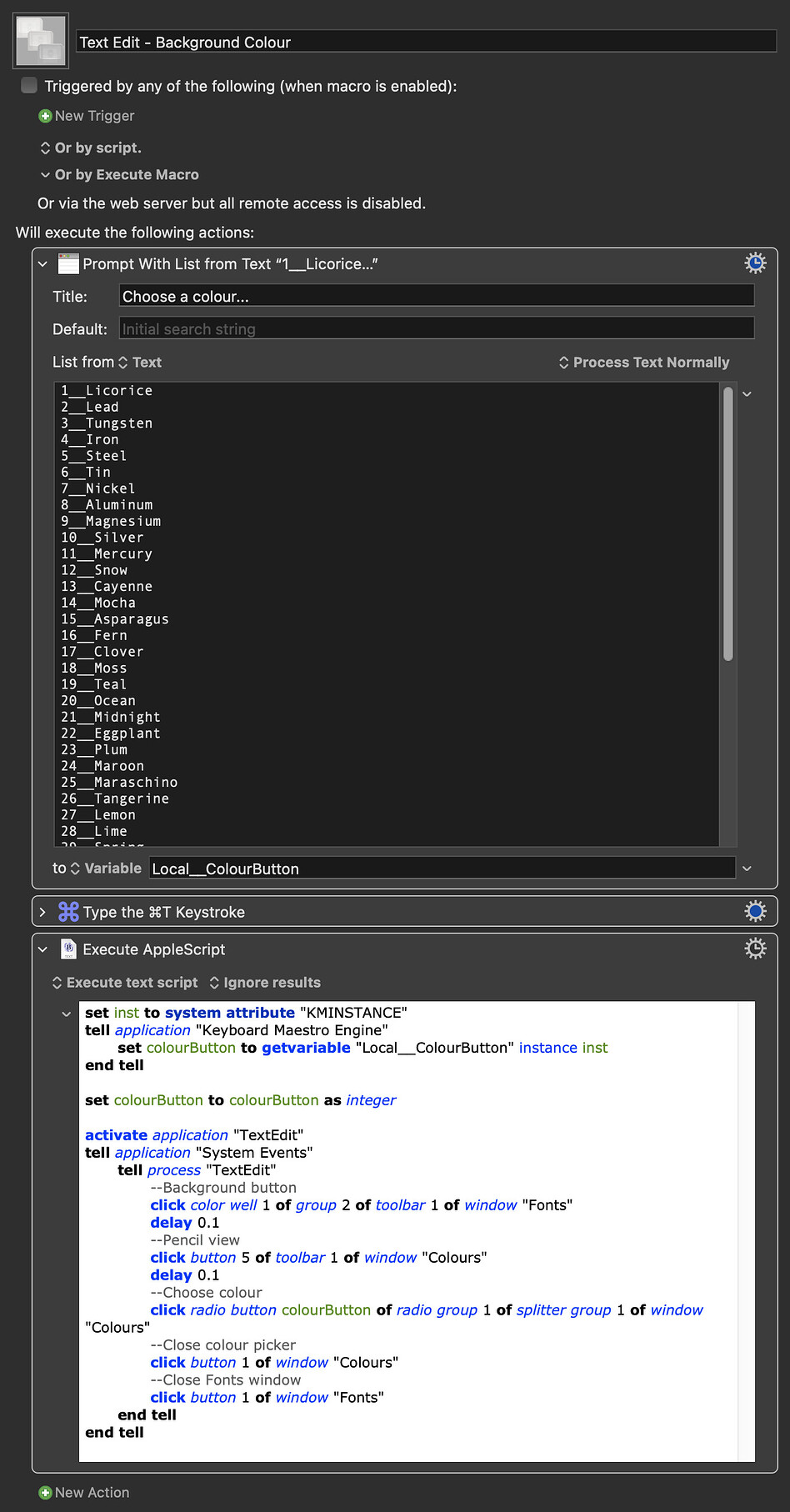This screenshot has width=790, height=1512.
Task: Click the Local__ColourButton variable field
Action: 442,869
